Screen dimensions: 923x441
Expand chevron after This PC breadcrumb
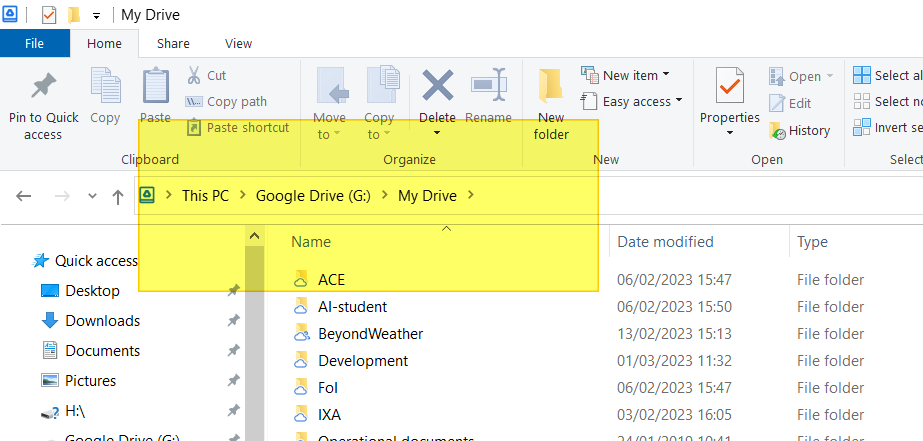click(243, 195)
